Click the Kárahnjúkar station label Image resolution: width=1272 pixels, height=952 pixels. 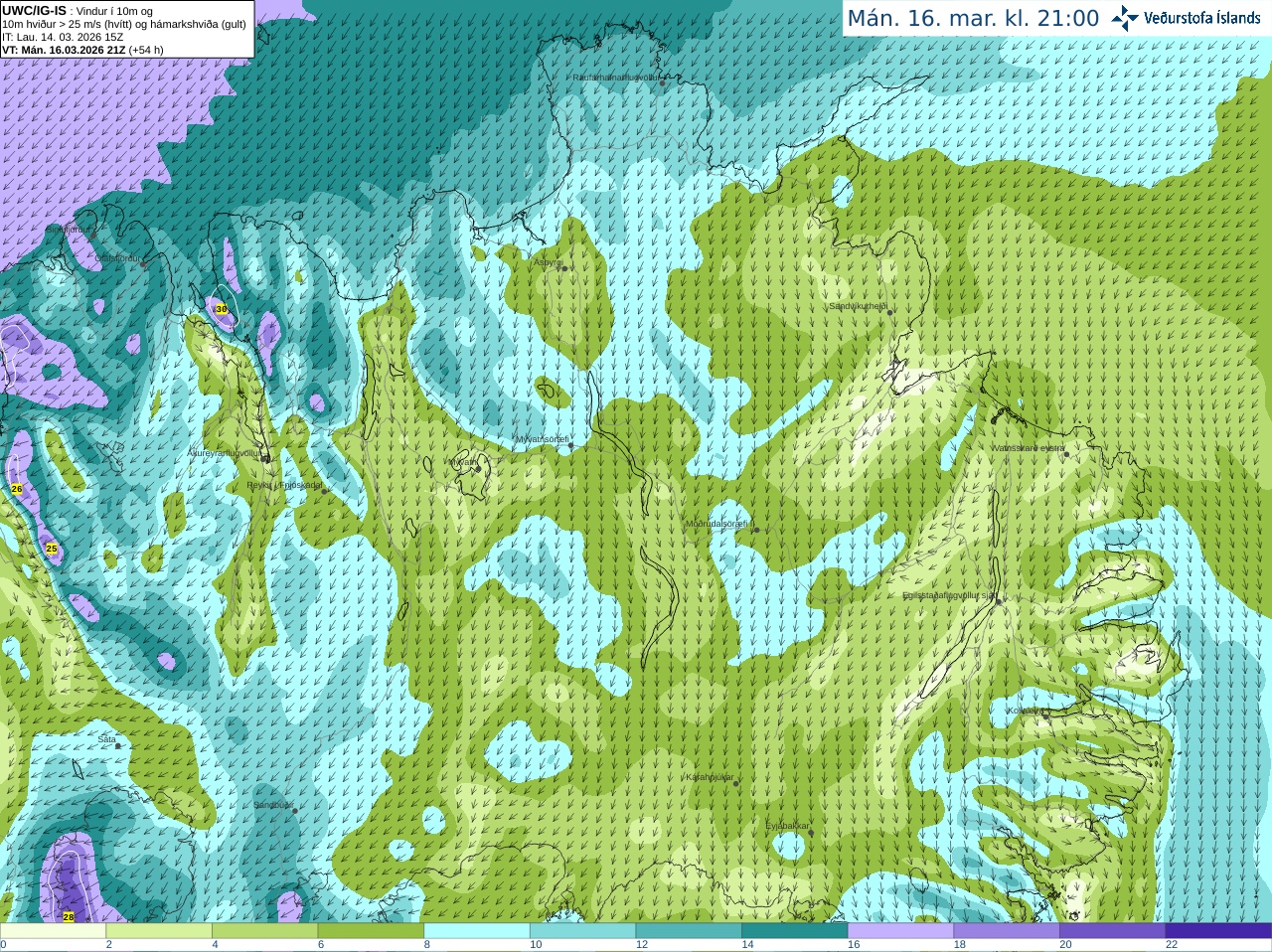click(x=710, y=777)
